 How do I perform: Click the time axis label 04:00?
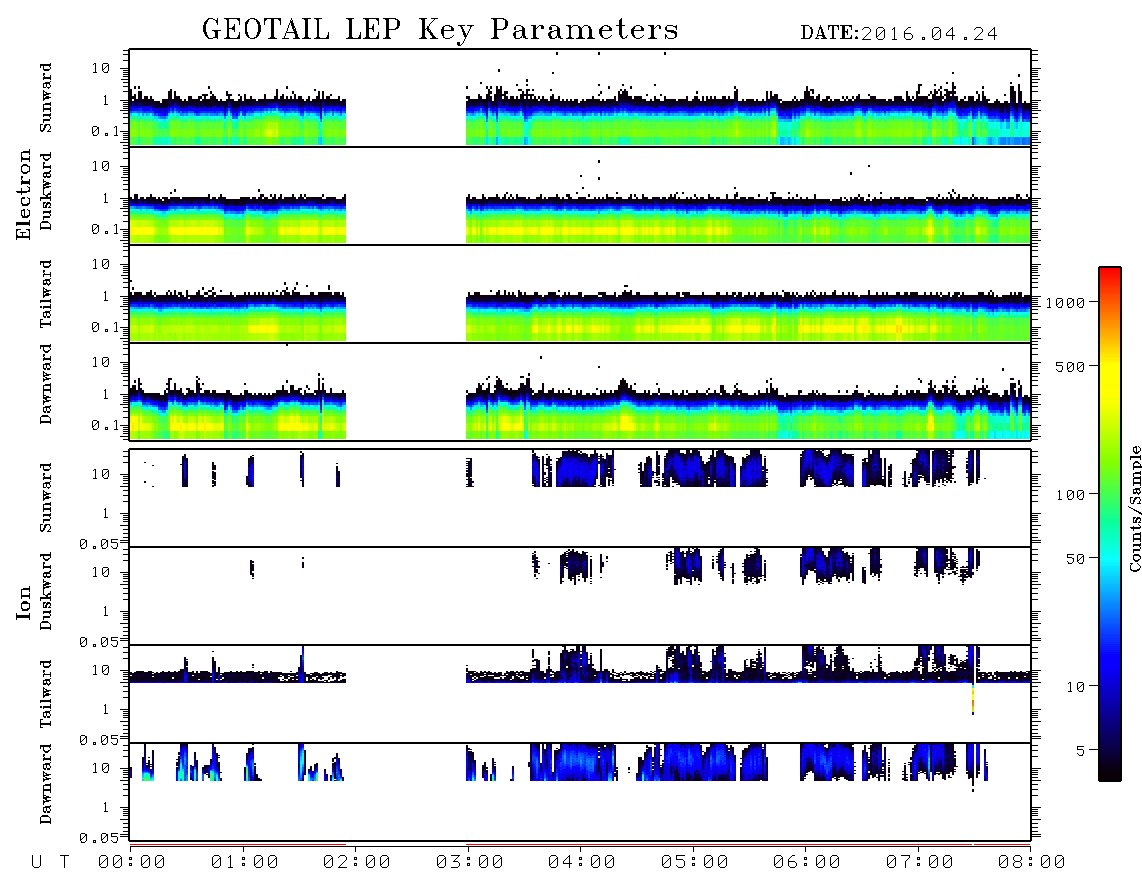pos(582,863)
